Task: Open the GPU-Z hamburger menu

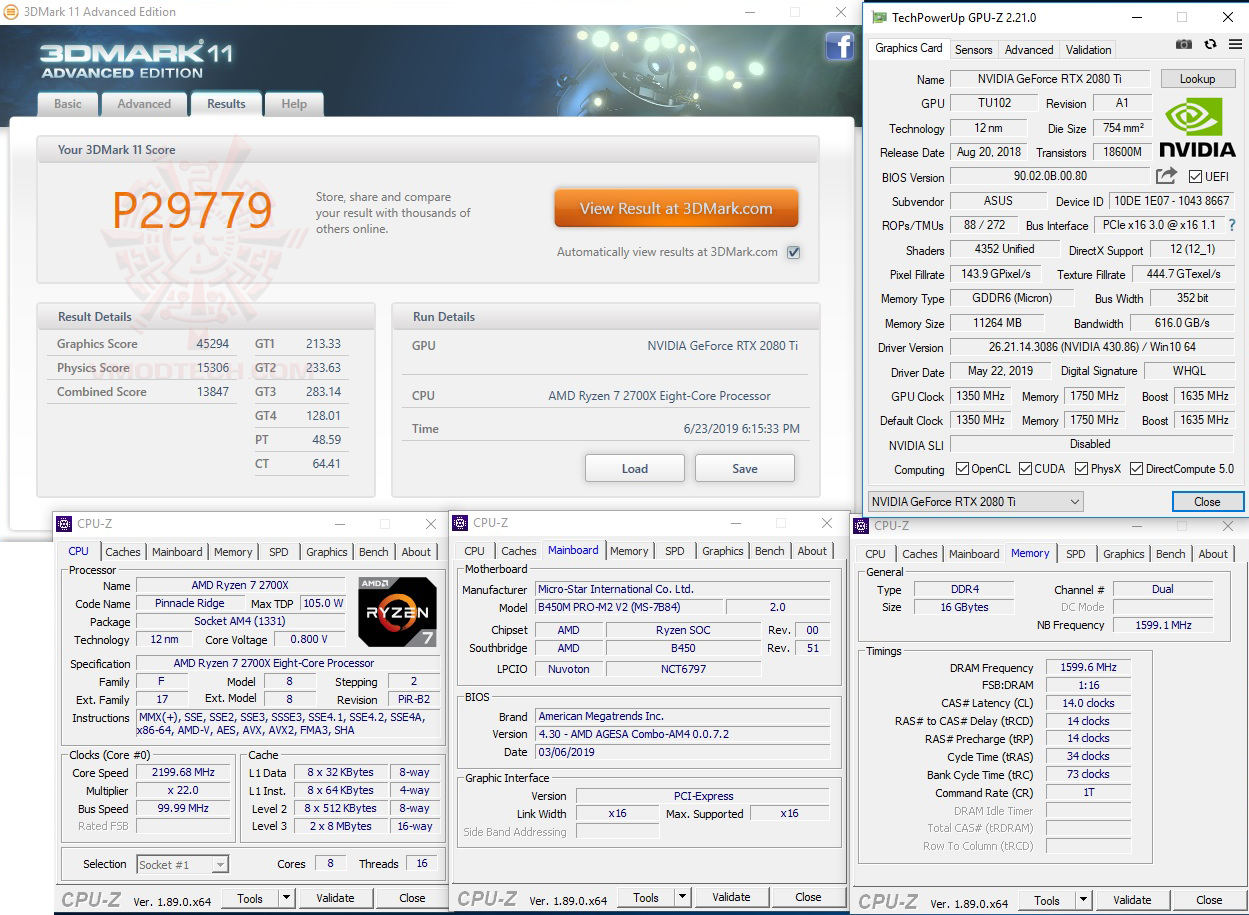Action: (x=1237, y=44)
